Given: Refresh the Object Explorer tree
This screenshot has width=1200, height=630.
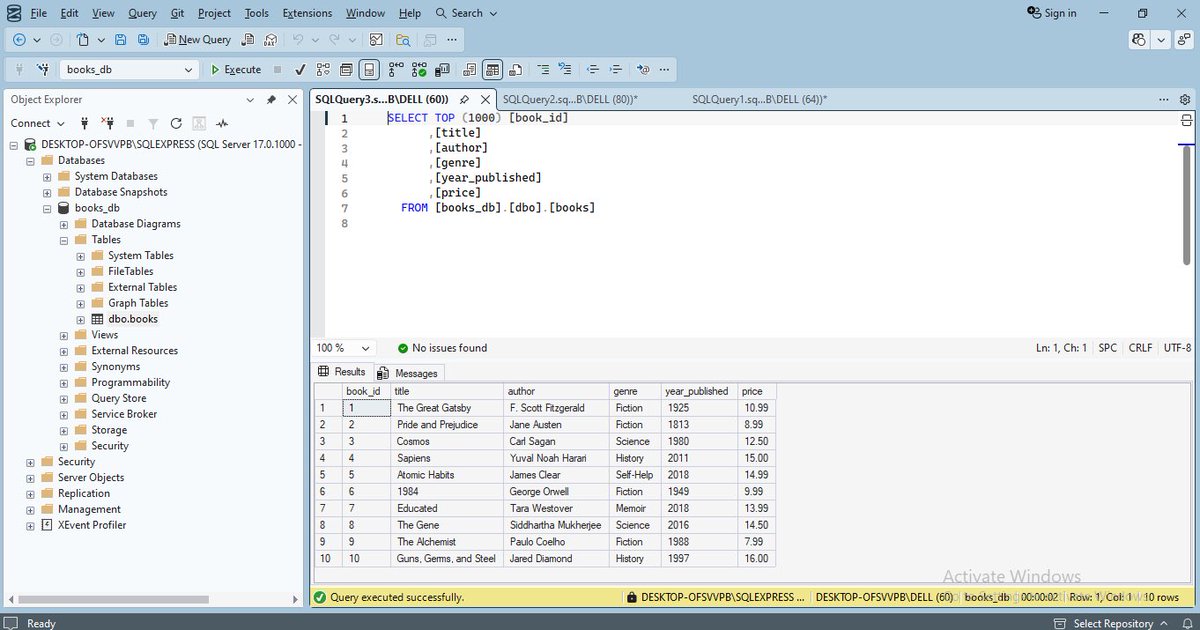Looking at the screenshot, I should (x=176, y=123).
